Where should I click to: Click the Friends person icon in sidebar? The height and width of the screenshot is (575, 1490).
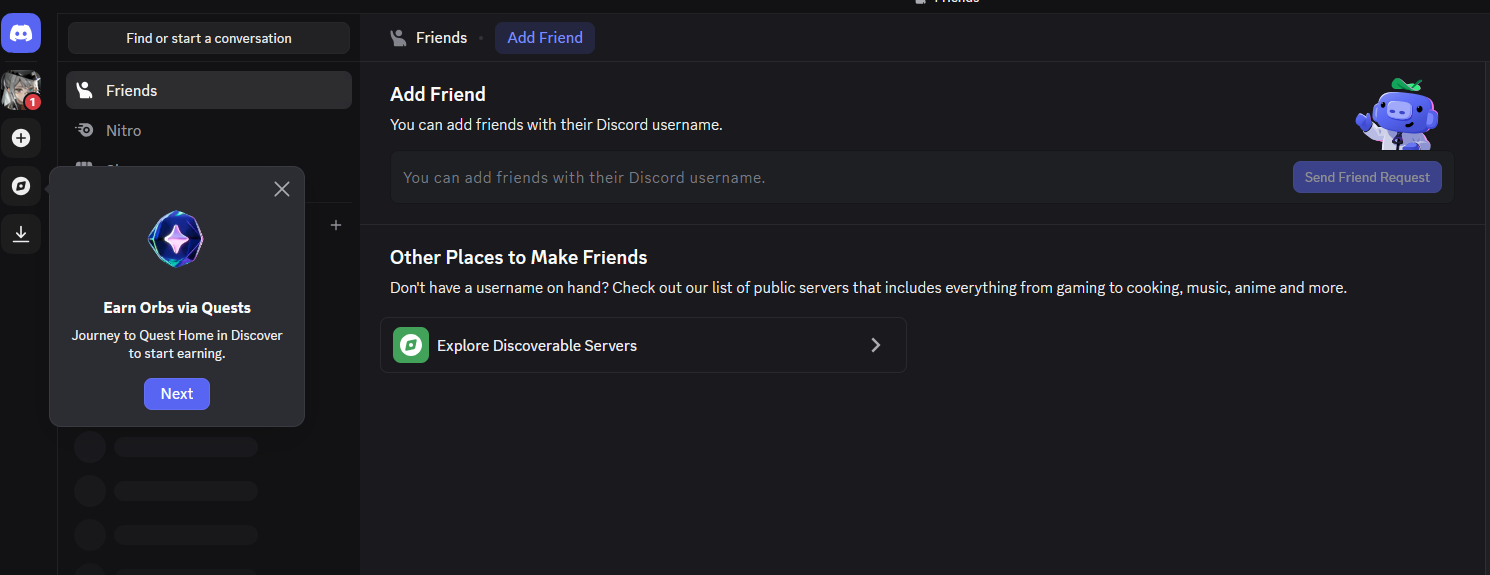(85, 90)
